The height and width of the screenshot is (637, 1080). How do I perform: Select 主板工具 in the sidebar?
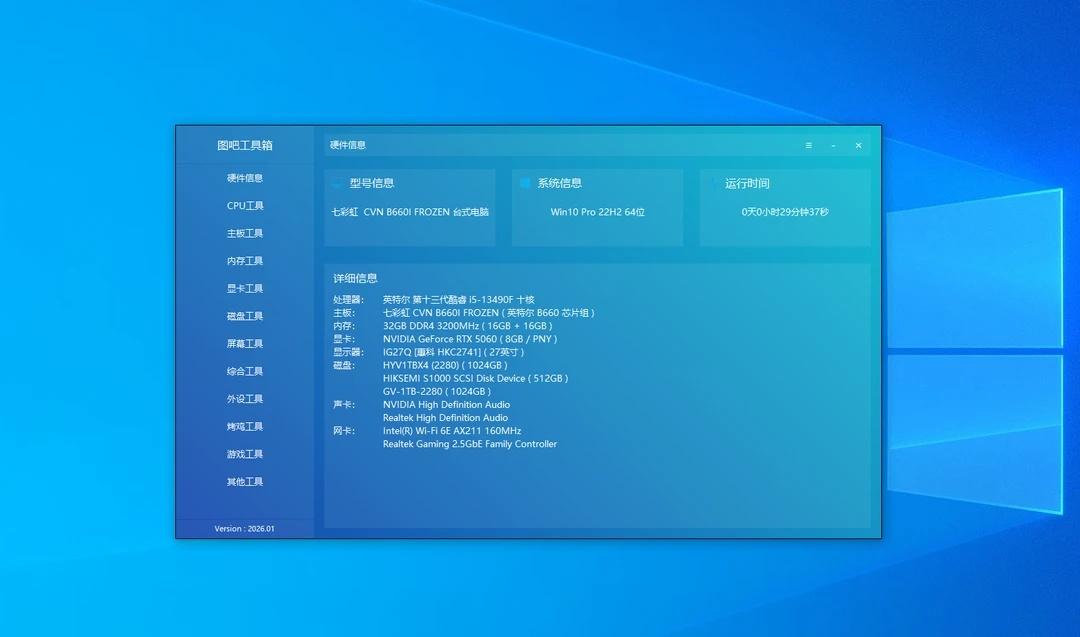[x=245, y=233]
